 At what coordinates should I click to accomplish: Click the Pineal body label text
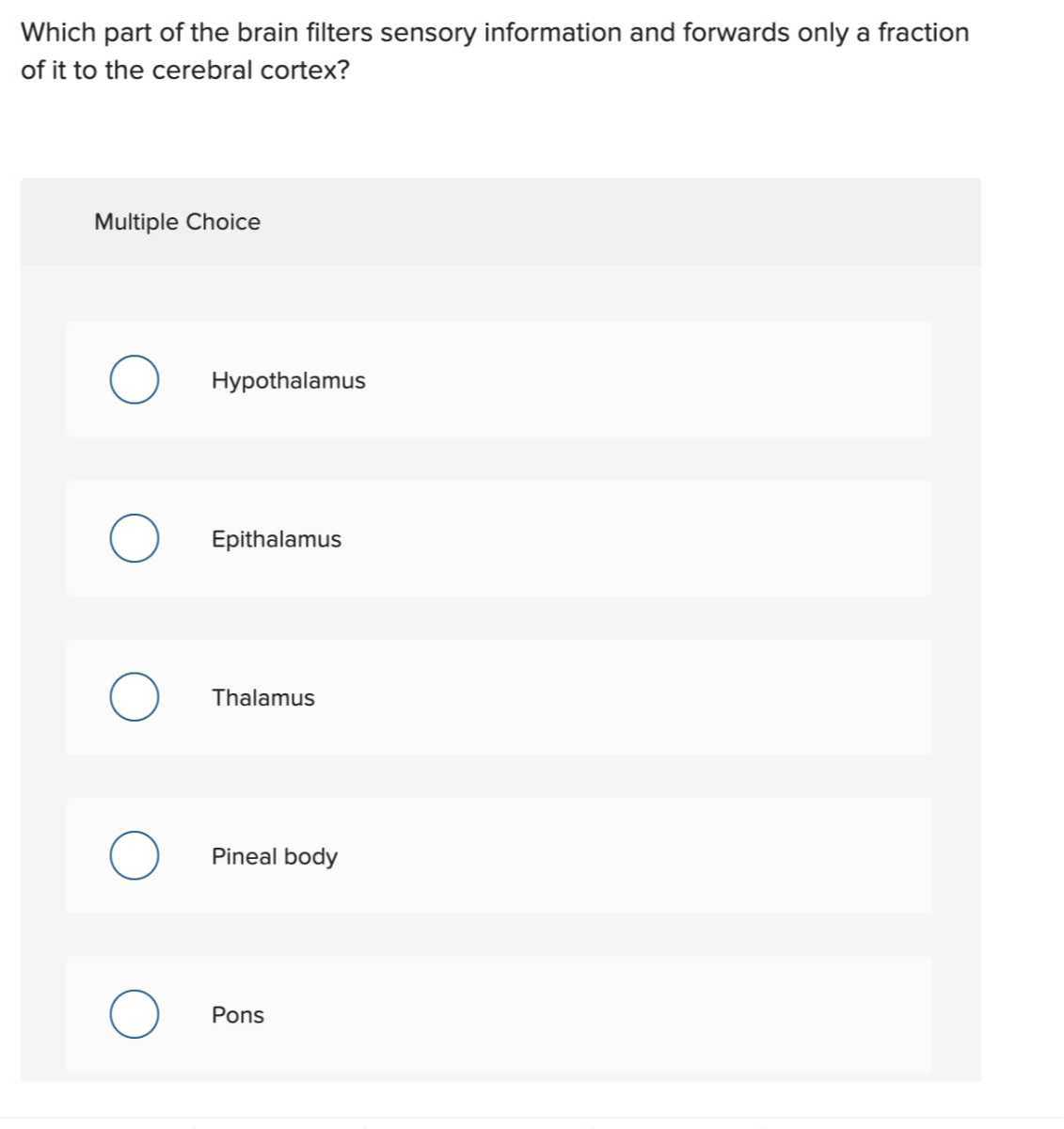(x=274, y=857)
